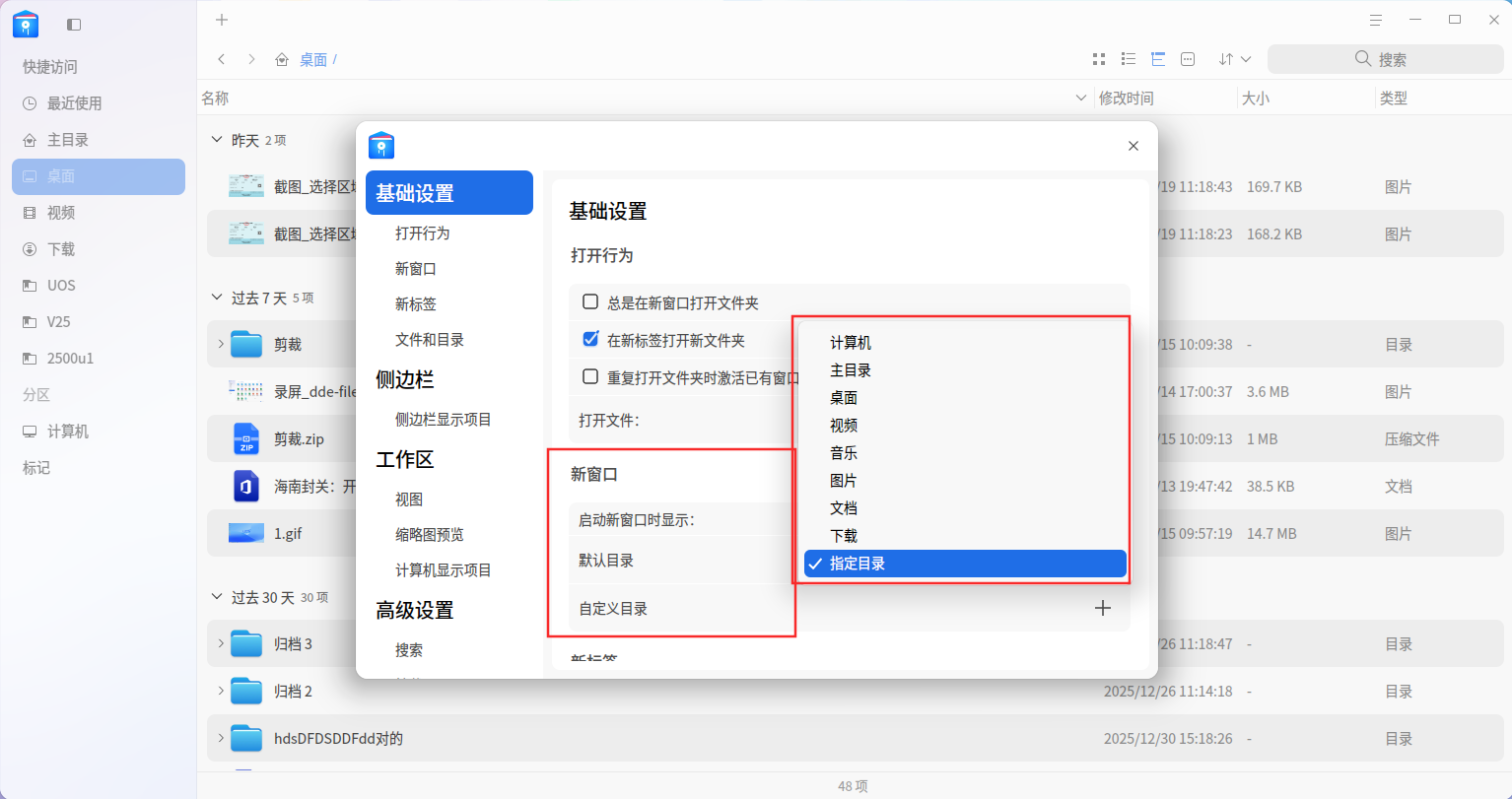Expand the 剪裁 folder row
The height and width of the screenshot is (799, 1512).
tap(220, 345)
